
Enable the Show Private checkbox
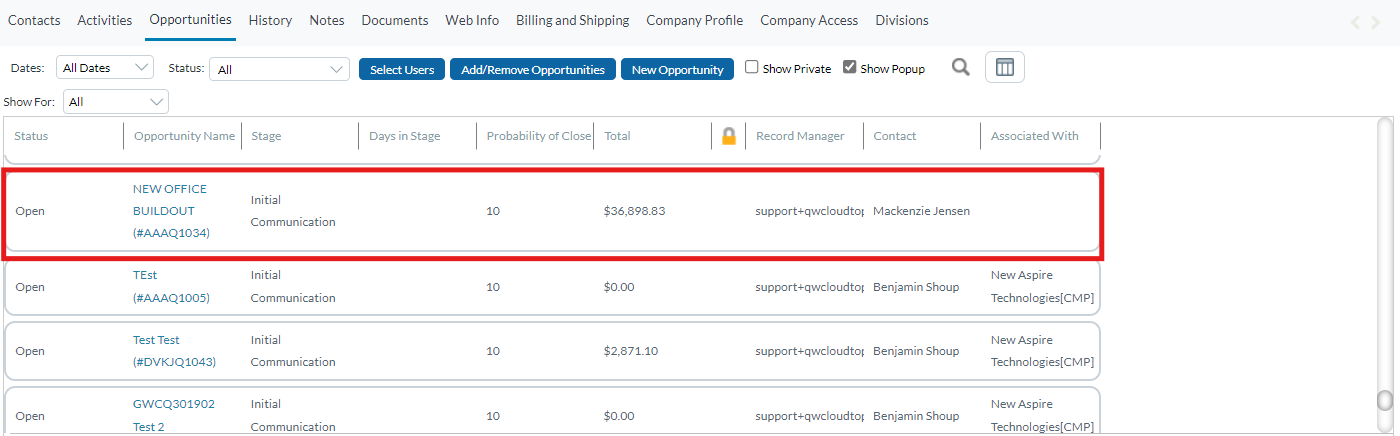click(752, 68)
